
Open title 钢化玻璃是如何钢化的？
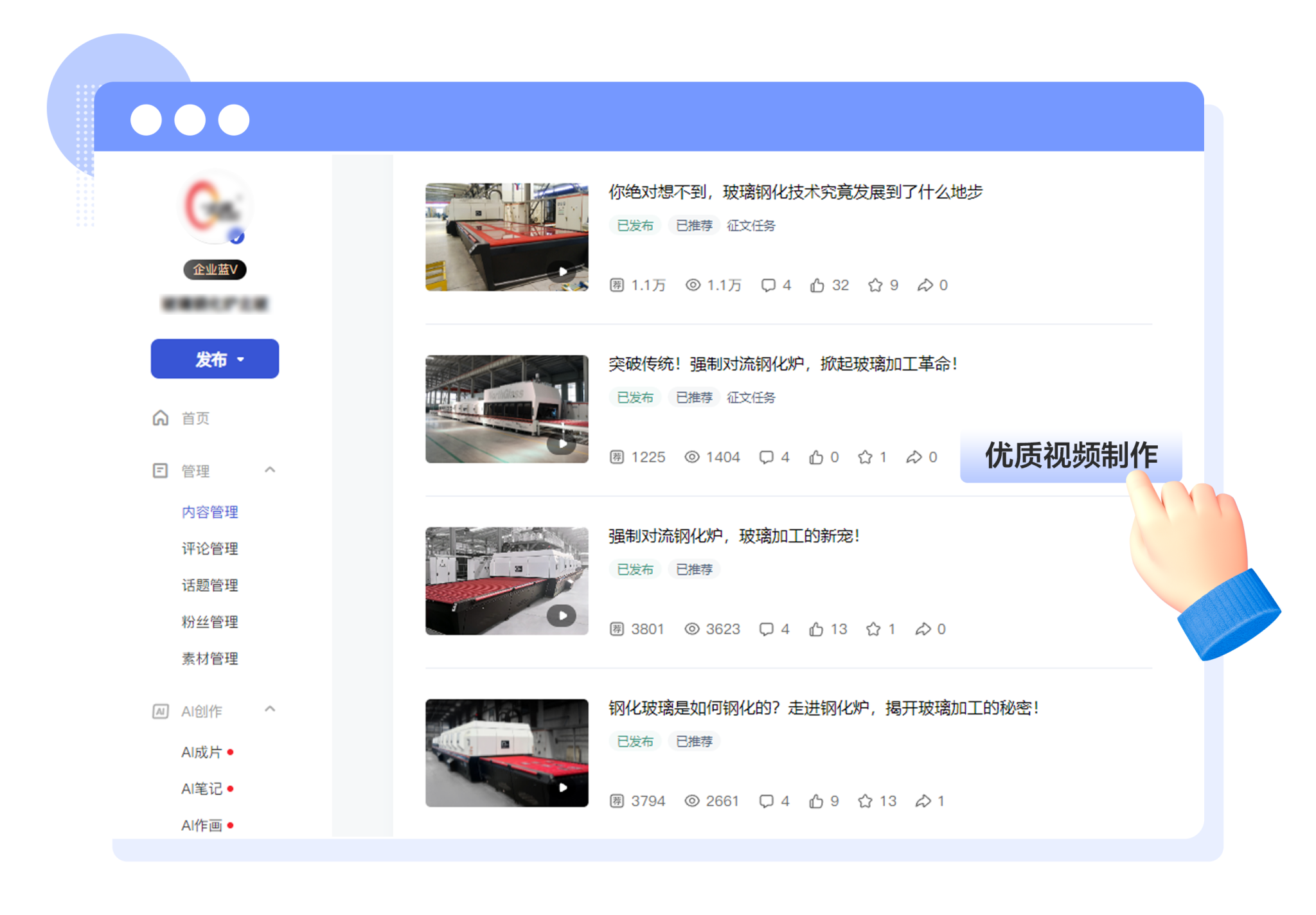tap(824, 708)
